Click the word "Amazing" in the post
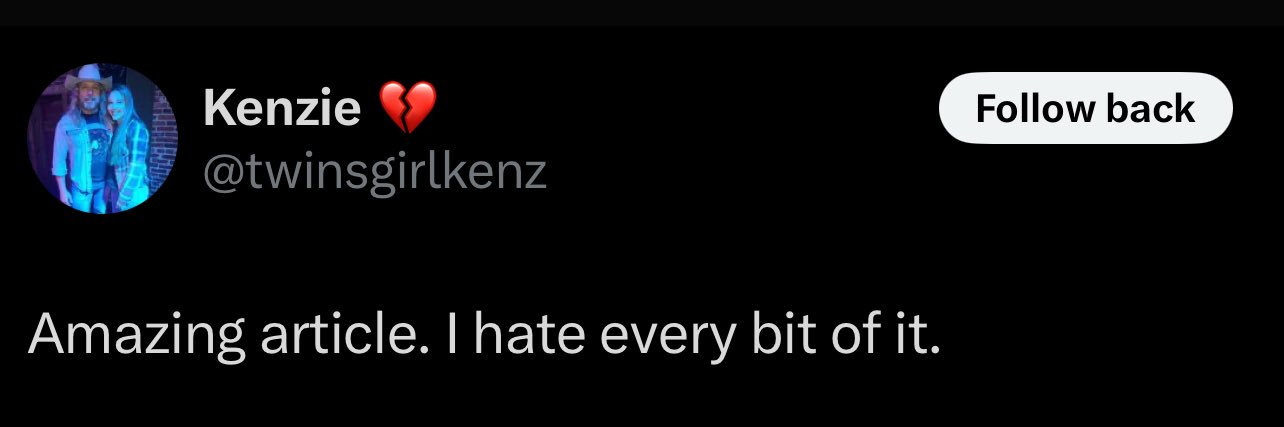 pos(136,335)
